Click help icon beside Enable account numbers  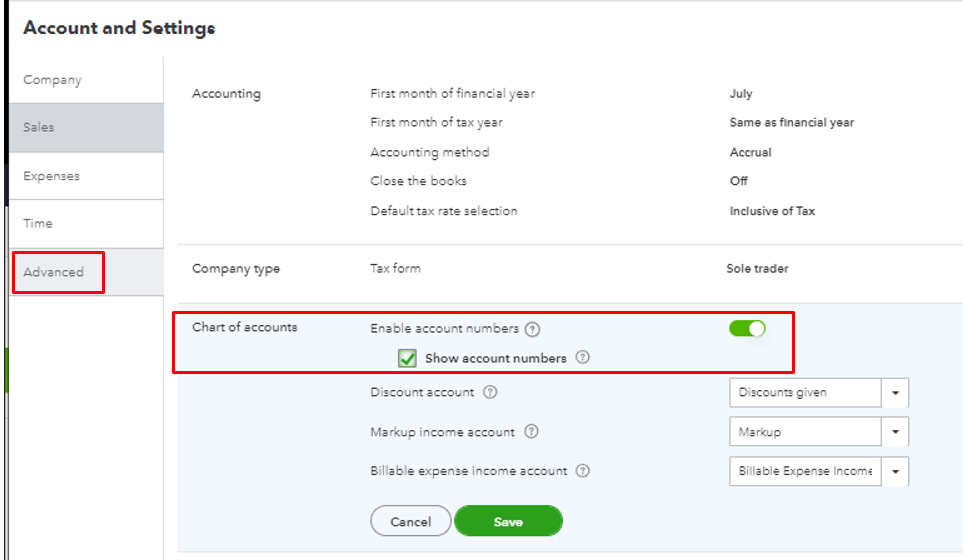coord(533,329)
